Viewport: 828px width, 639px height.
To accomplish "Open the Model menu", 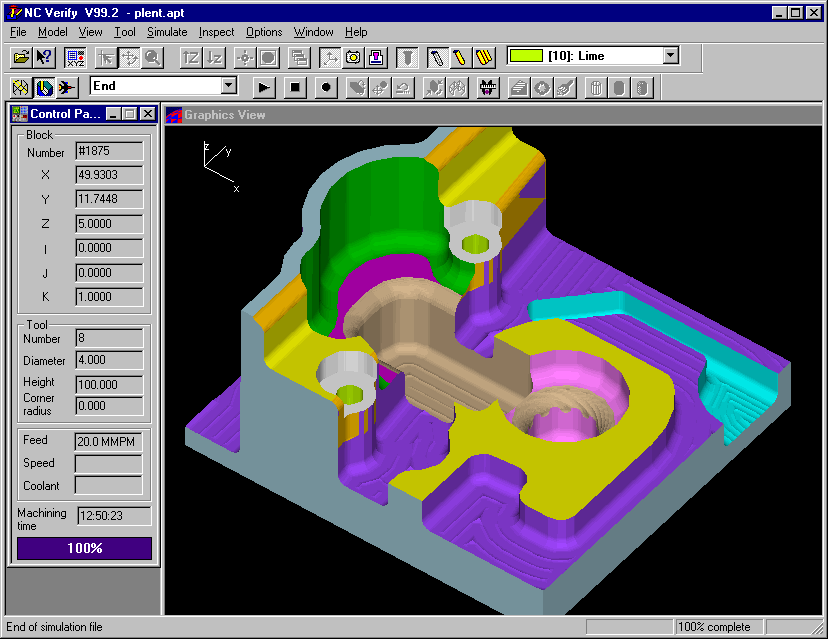I will pyautogui.click(x=52, y=32).
